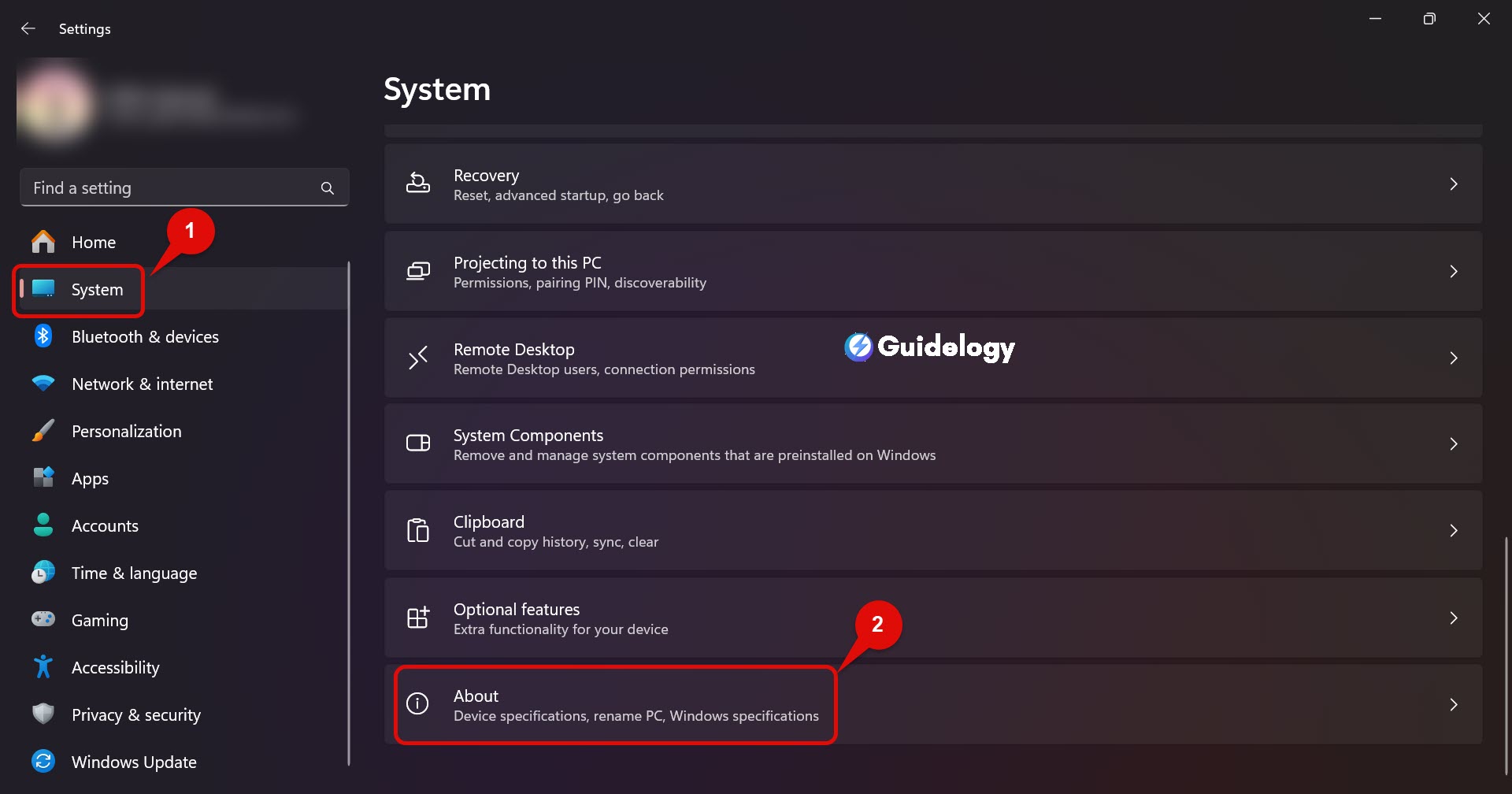Open About device specifications page

tap(635, 705)
